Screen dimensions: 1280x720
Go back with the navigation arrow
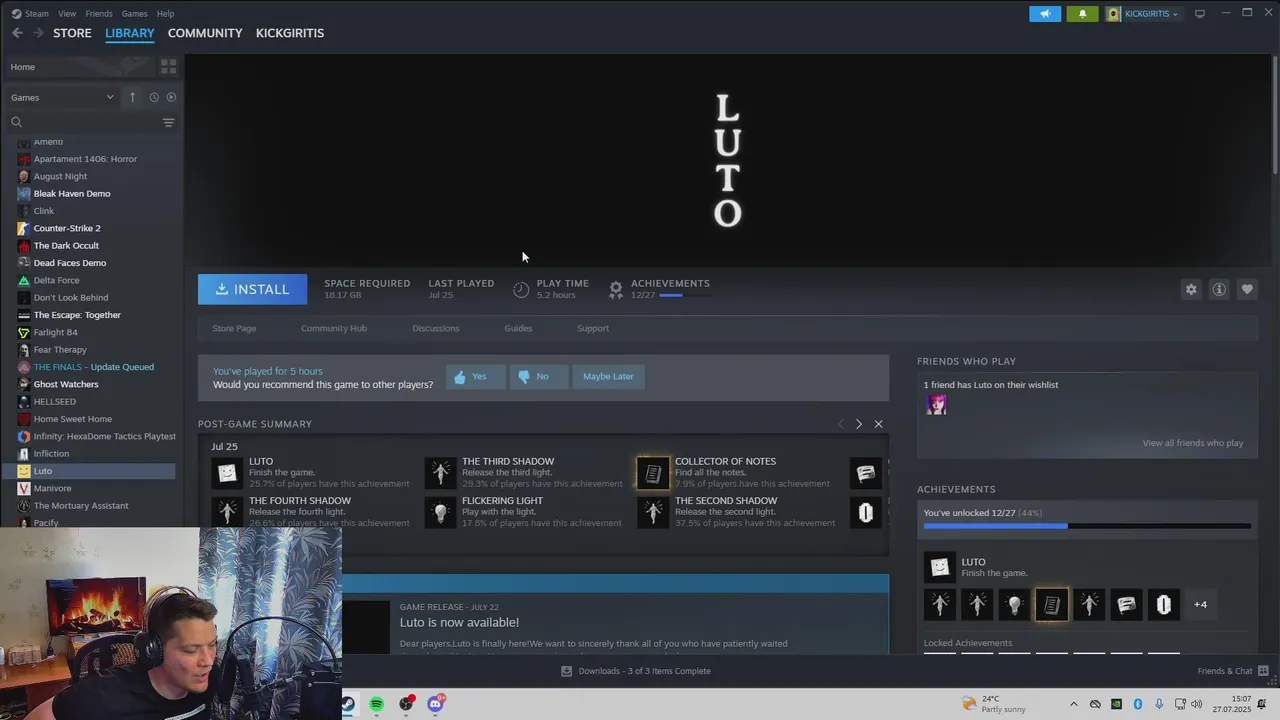17,33
